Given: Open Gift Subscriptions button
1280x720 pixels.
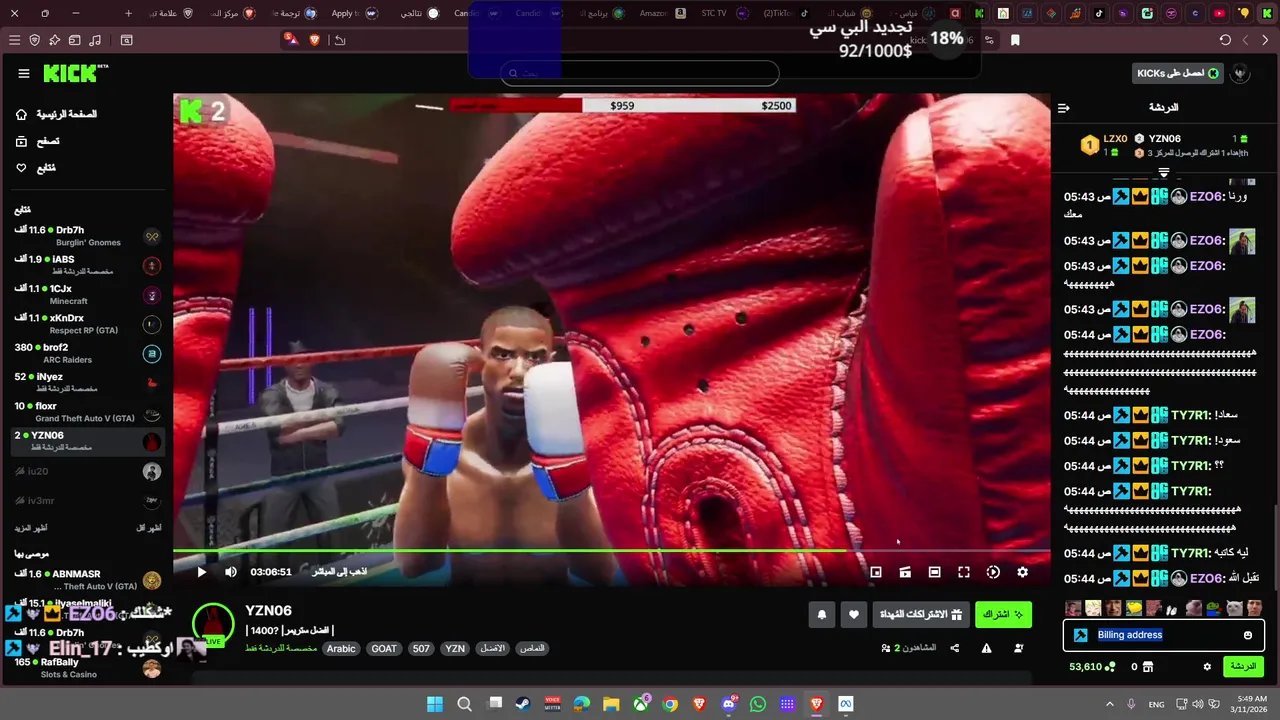Looking at the screenshot, I should click(x=920, y=614).
